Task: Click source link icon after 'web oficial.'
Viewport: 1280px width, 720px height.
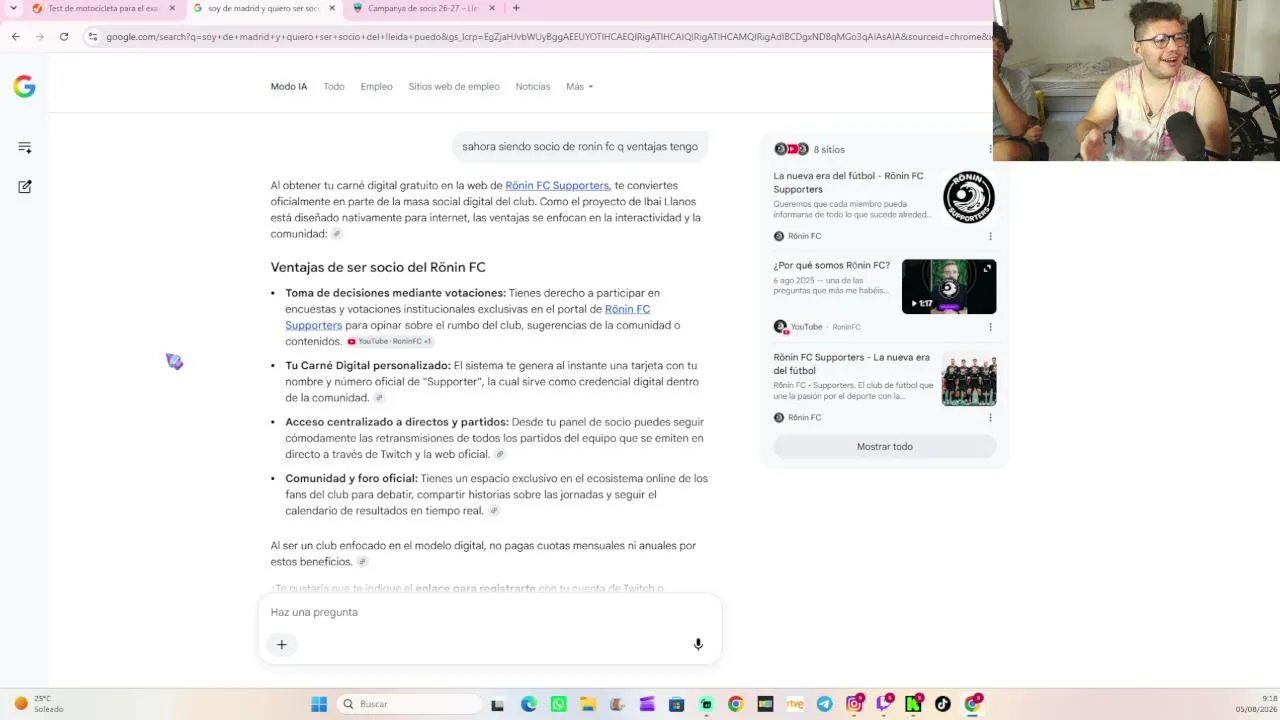Action: point(500,455)
